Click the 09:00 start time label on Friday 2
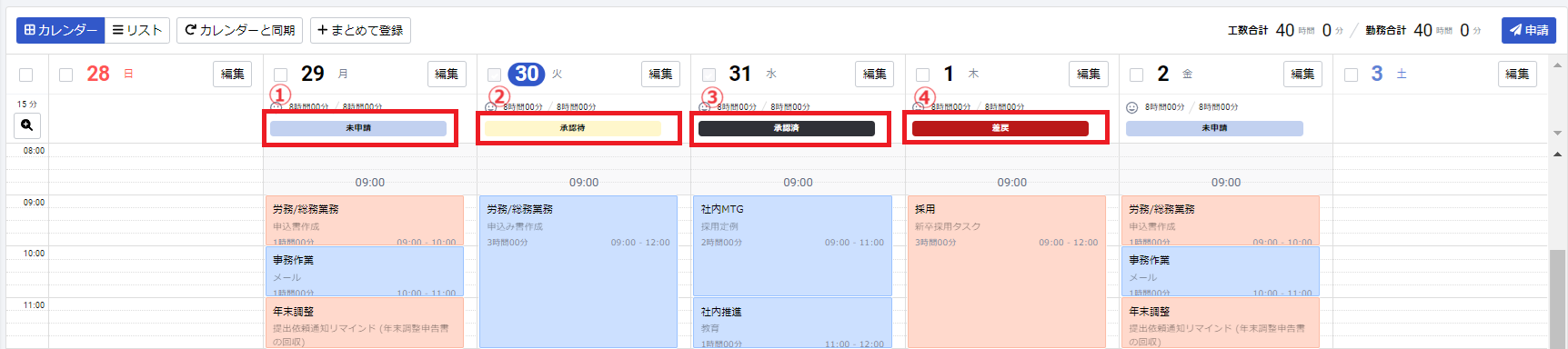 (x=1226, y=183)
